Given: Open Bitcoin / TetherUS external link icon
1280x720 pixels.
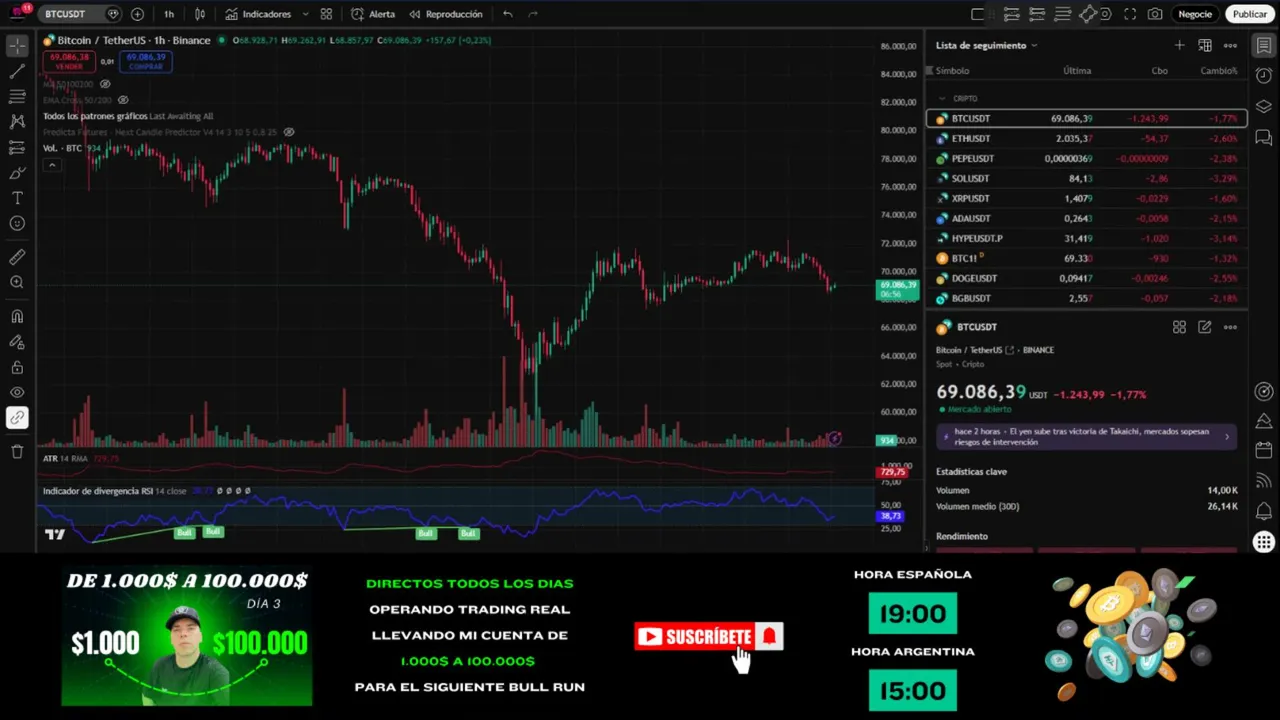Looking at the screenshot, I should pos(1010,350).
